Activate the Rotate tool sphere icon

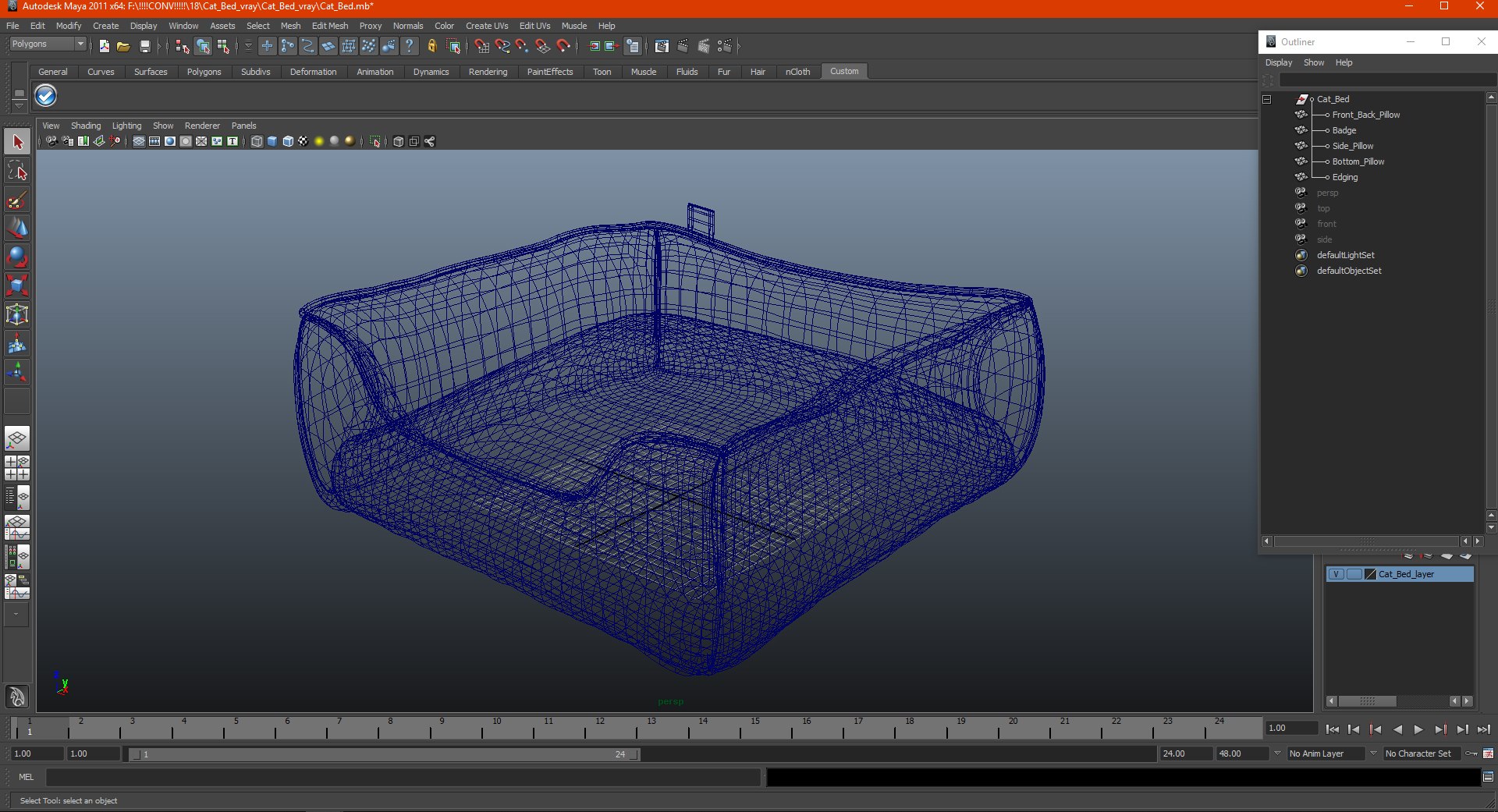(x=17, y=257)
